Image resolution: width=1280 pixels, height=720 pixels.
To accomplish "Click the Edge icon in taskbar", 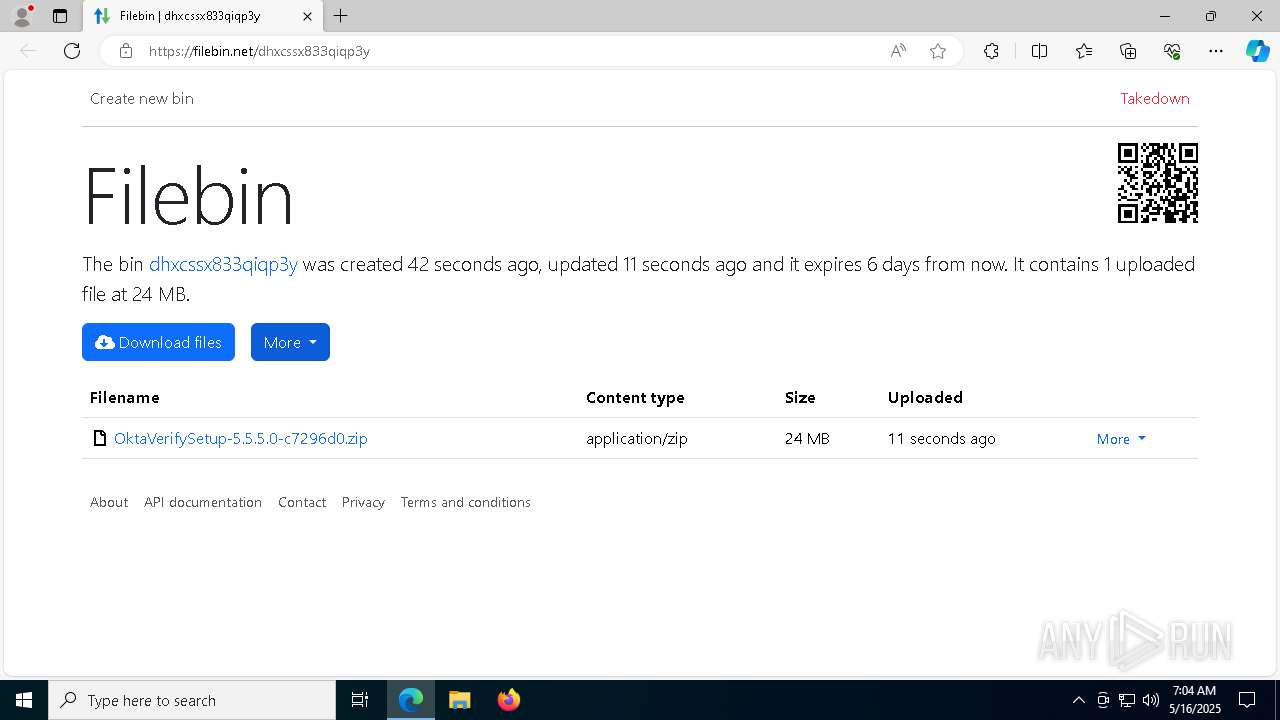I will click(x=411, y=700).
